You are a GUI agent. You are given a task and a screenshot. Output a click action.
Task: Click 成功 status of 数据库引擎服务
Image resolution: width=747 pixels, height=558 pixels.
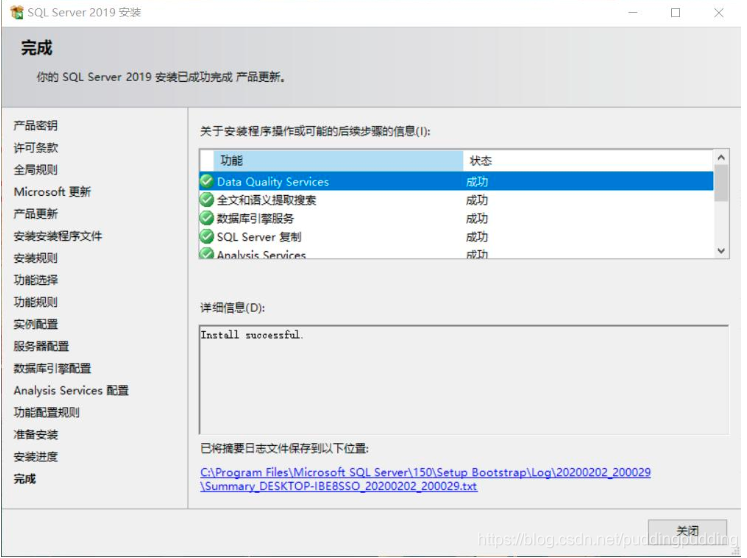477,218
